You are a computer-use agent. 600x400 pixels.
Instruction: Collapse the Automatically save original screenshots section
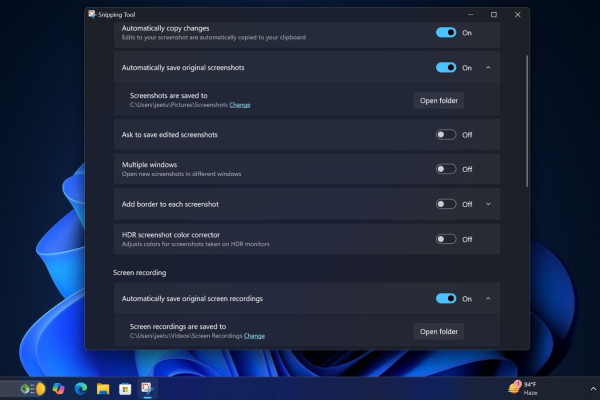(488, 68)
